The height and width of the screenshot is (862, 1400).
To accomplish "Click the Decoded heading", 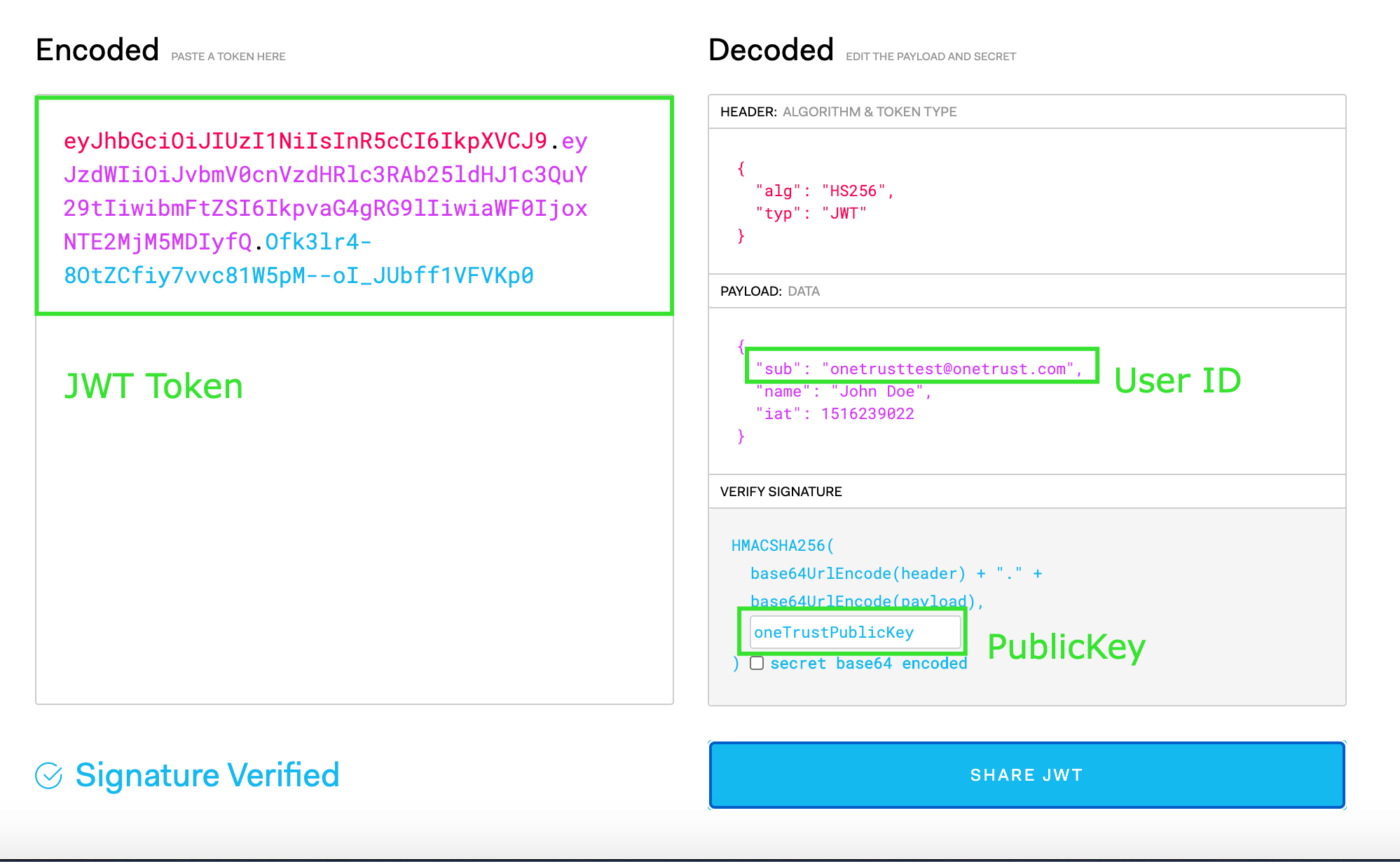I will (x=771, y=50).
